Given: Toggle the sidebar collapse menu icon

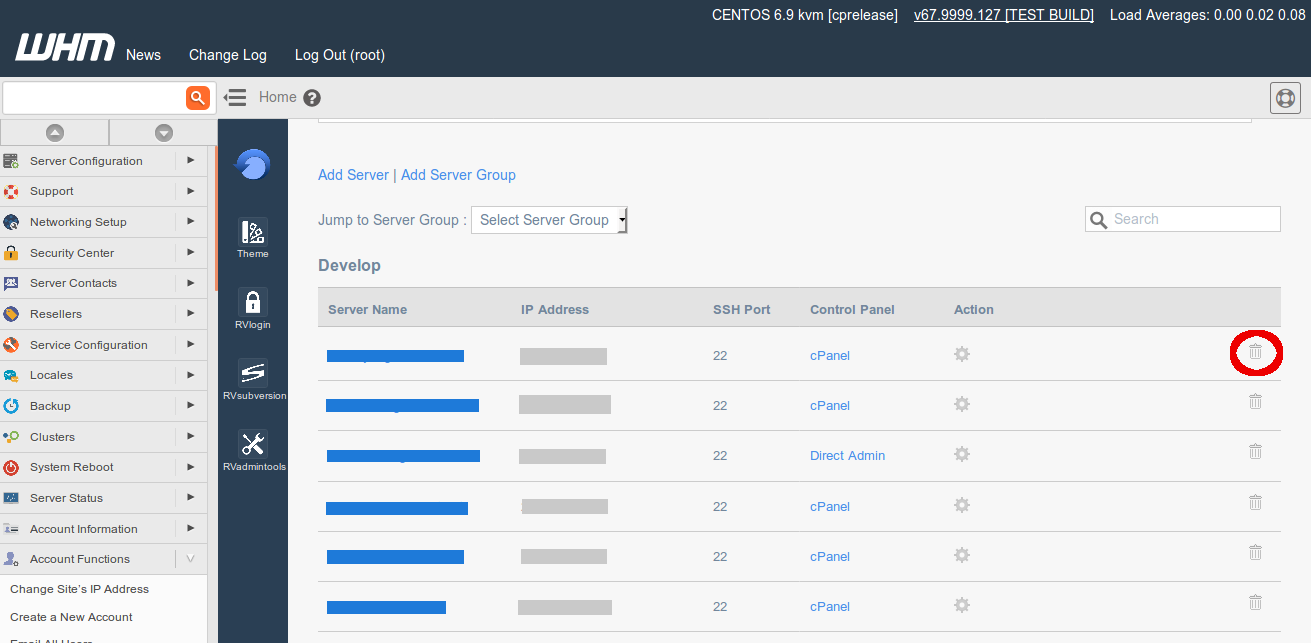Looking at the screenshot, I should tap(235, 97).
